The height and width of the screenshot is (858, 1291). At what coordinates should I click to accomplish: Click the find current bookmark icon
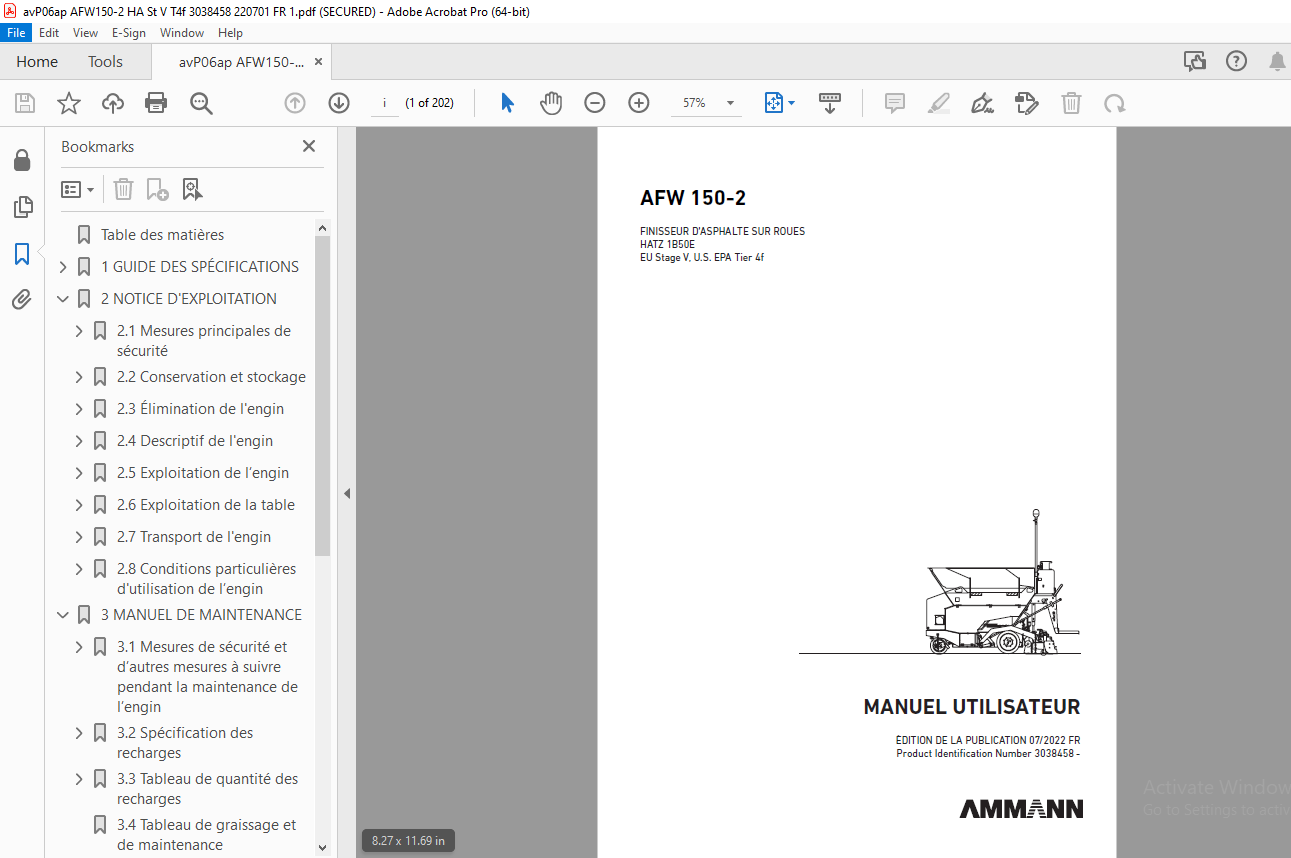pyautogui.click(x=192, y=189)
